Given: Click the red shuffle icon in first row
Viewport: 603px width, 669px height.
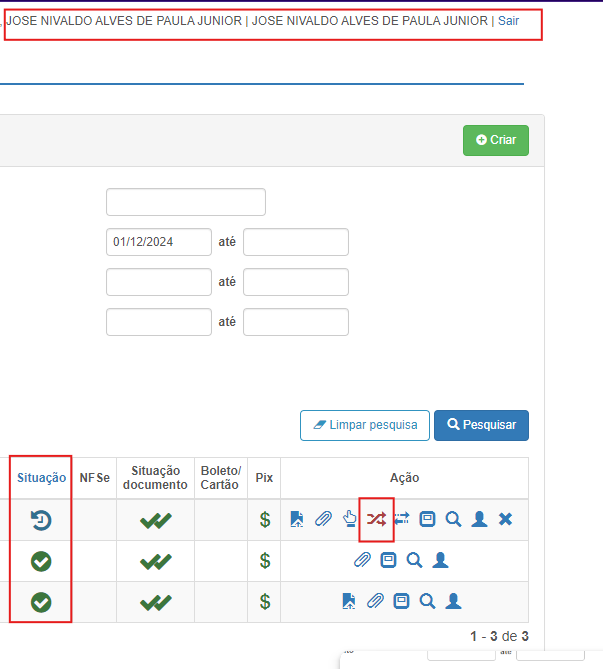Looking at the screenshot, I should pos(375,519).
